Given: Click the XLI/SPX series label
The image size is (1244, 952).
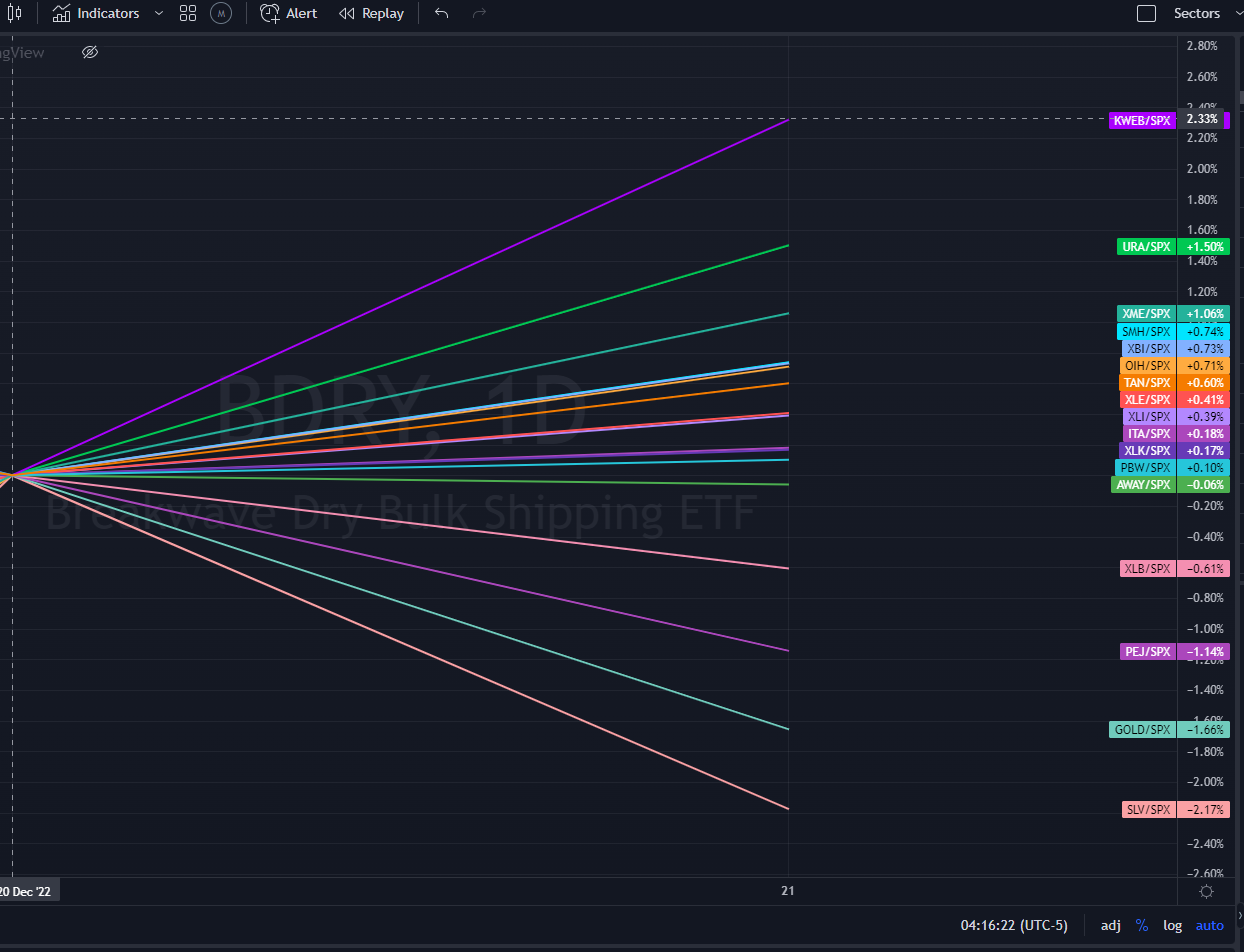Looking at the screenshot, I should click(x=1147, y=416).
